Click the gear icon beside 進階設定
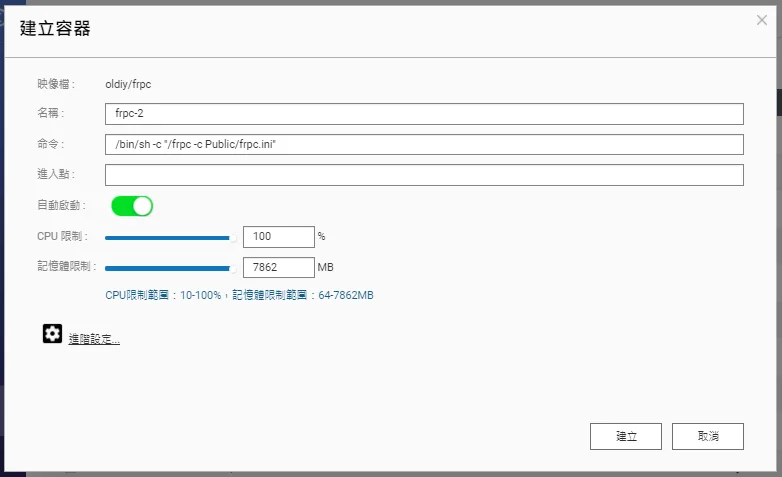782x477 pixels. click(x=52, y=334)
